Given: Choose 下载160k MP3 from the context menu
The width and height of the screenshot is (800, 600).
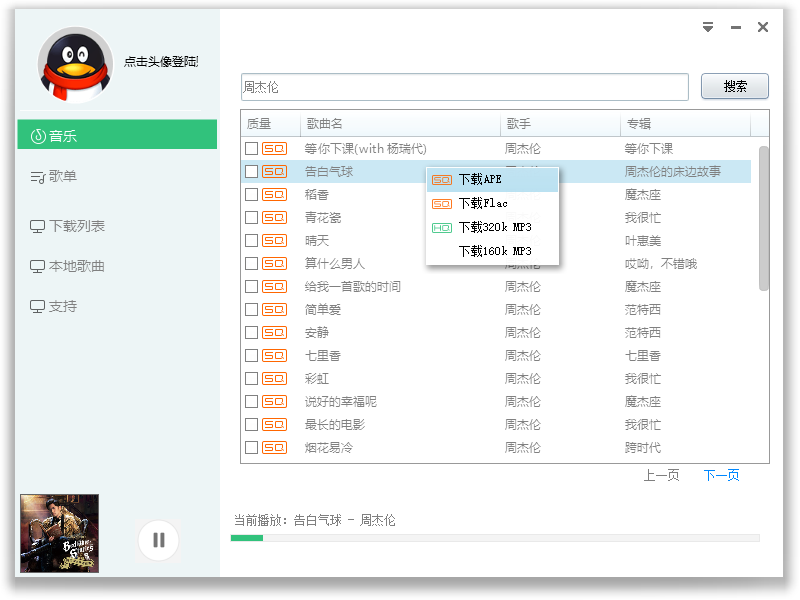Looking at the screenshot, I should [492, 251].
